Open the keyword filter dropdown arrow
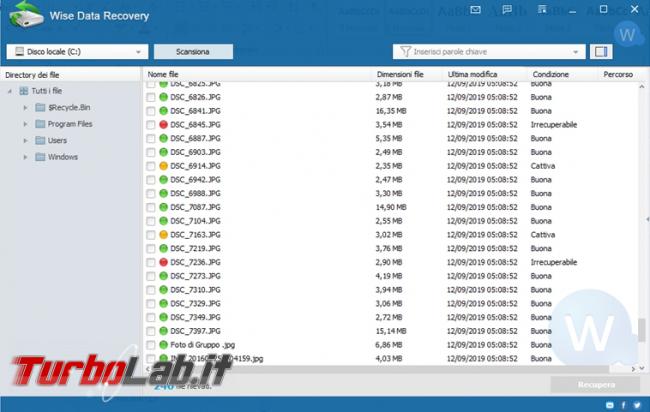 point(575,52)
